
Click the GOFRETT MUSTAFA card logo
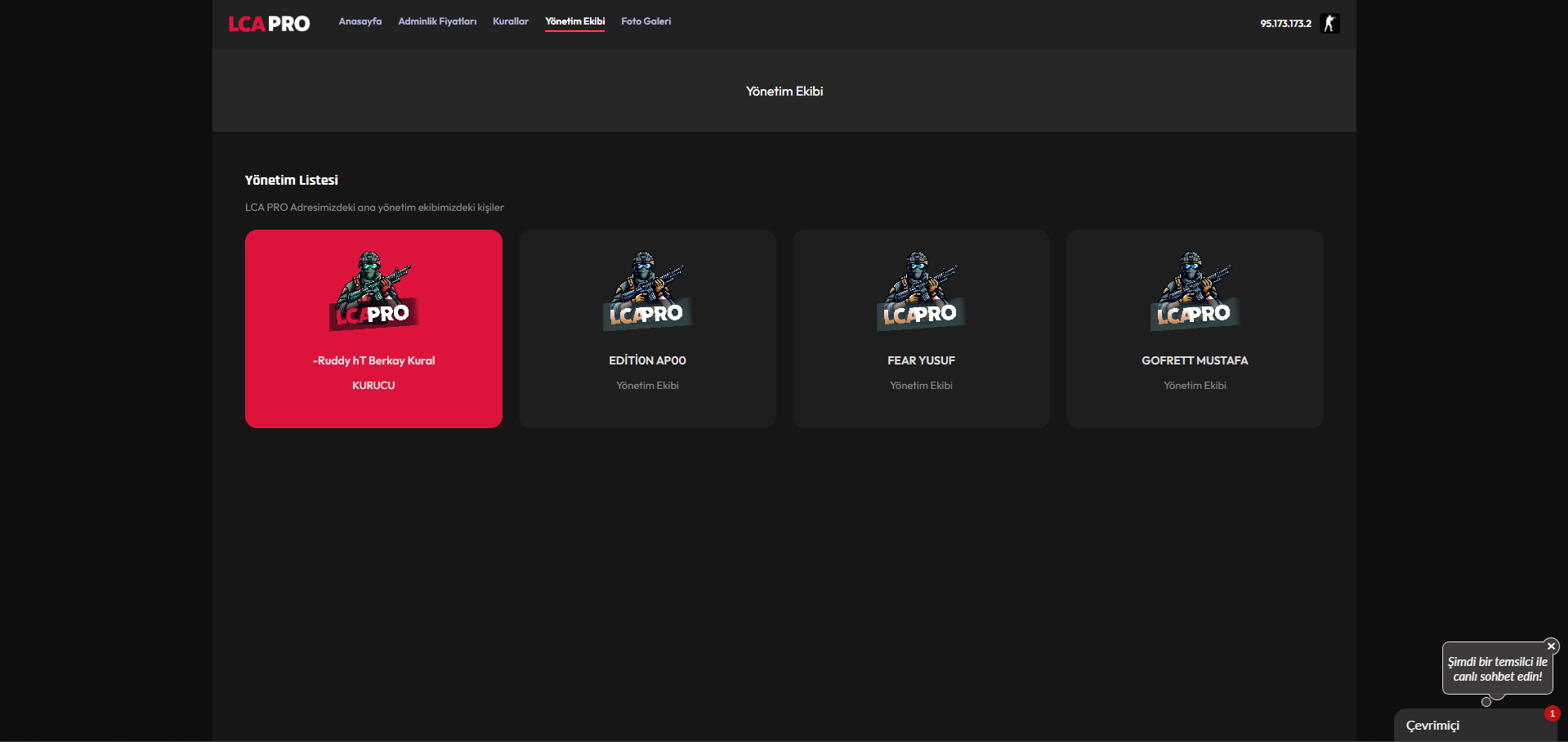pos(1195,291)
